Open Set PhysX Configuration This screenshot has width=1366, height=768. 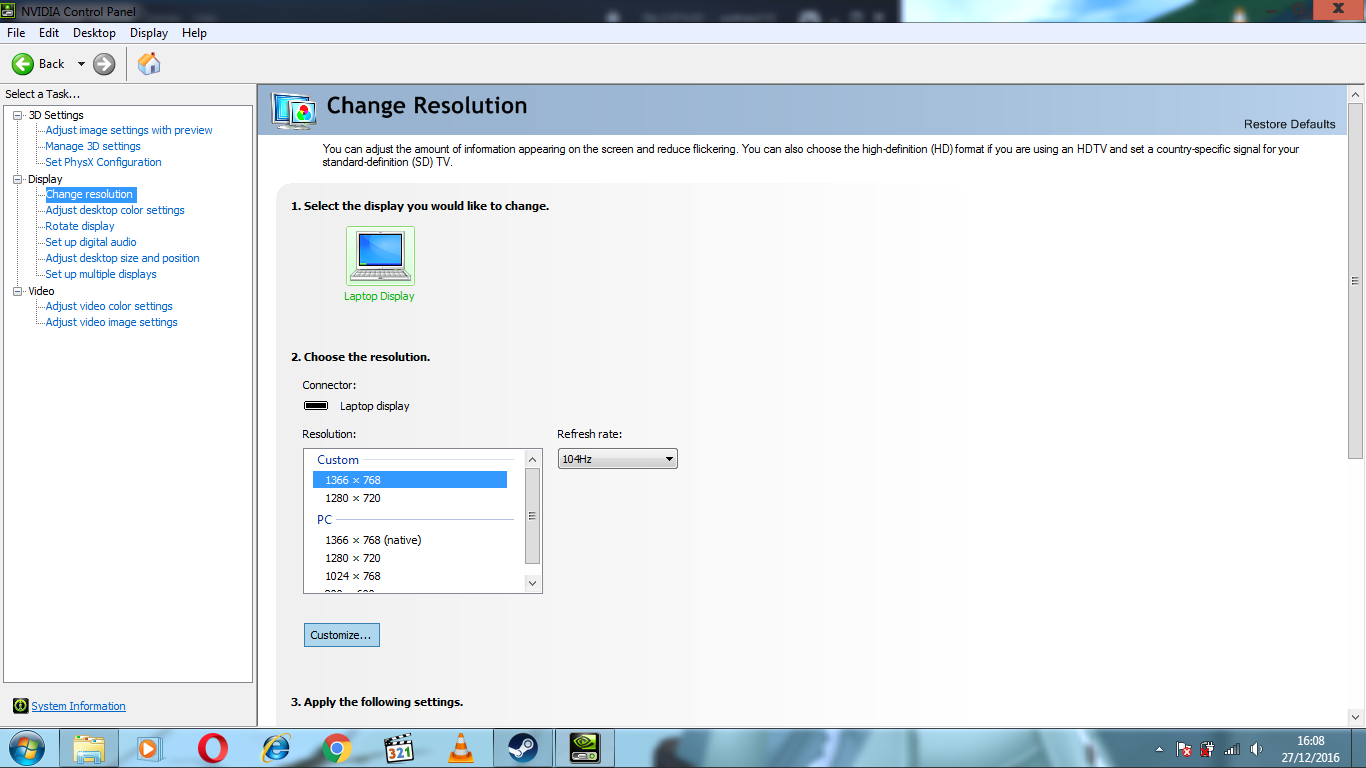(103, 162)
